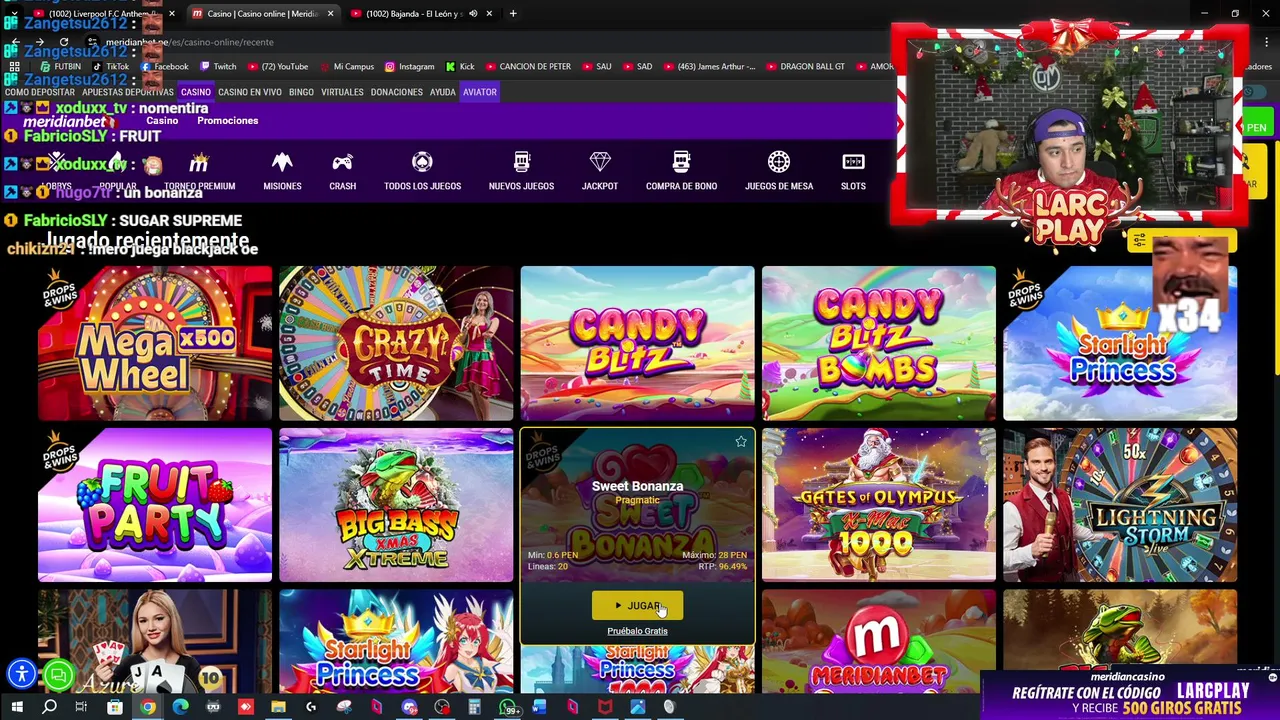This screenshot has height=720, width=1280.
Task: Open Gates of Olympus Xmas 1000
Action: pyautogui.click(x=879, y=505)
